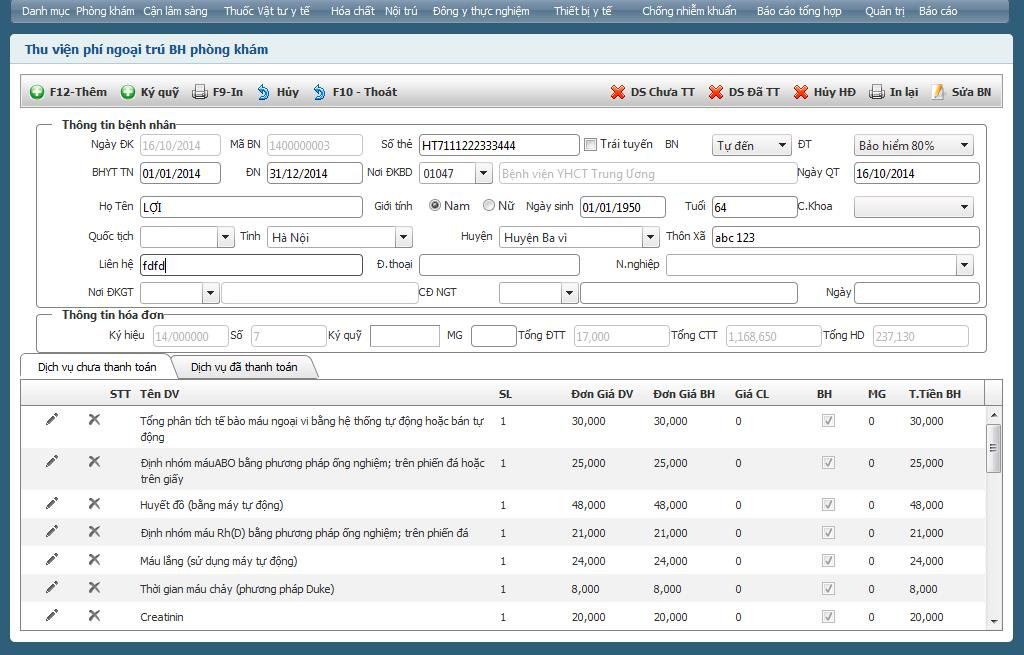Delete the Creatinin service row
The image size is (1024, 655).
click(94, 615)
